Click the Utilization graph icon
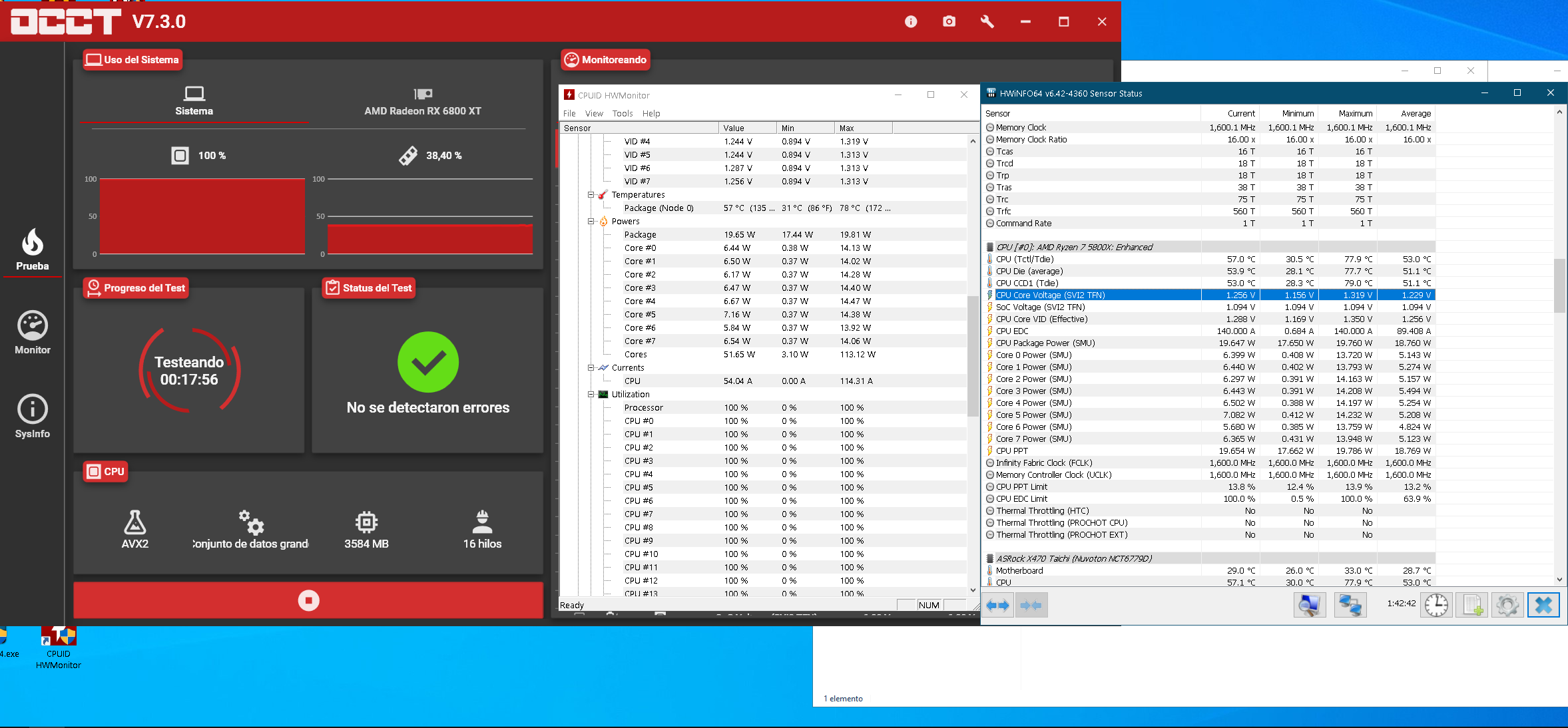Viewport: 1568px width, 728px height. coord(603,395)
